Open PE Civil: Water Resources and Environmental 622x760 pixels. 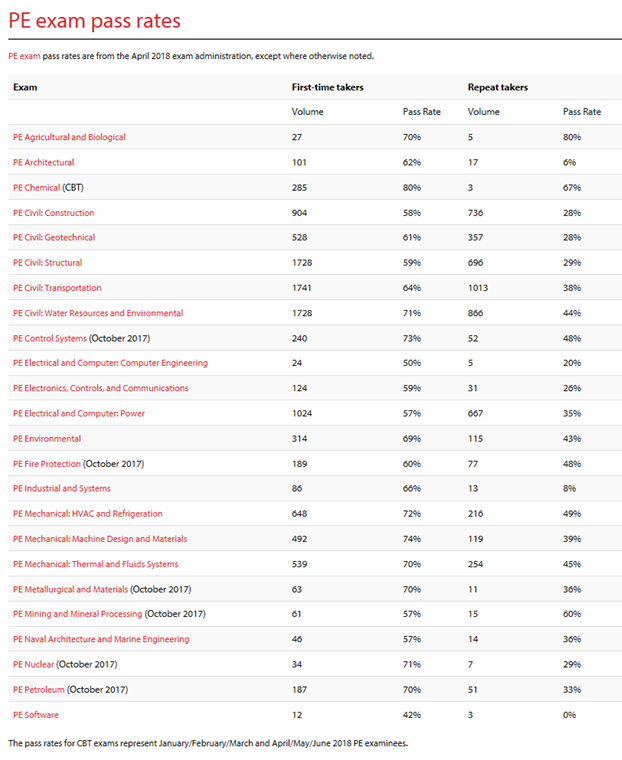click(x=98, y=313)
